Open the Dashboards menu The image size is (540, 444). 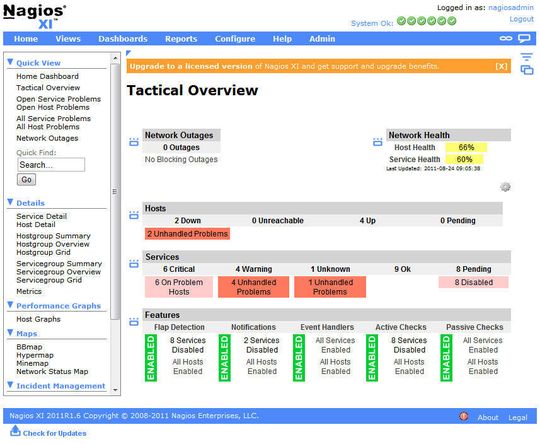click(123, 39)
